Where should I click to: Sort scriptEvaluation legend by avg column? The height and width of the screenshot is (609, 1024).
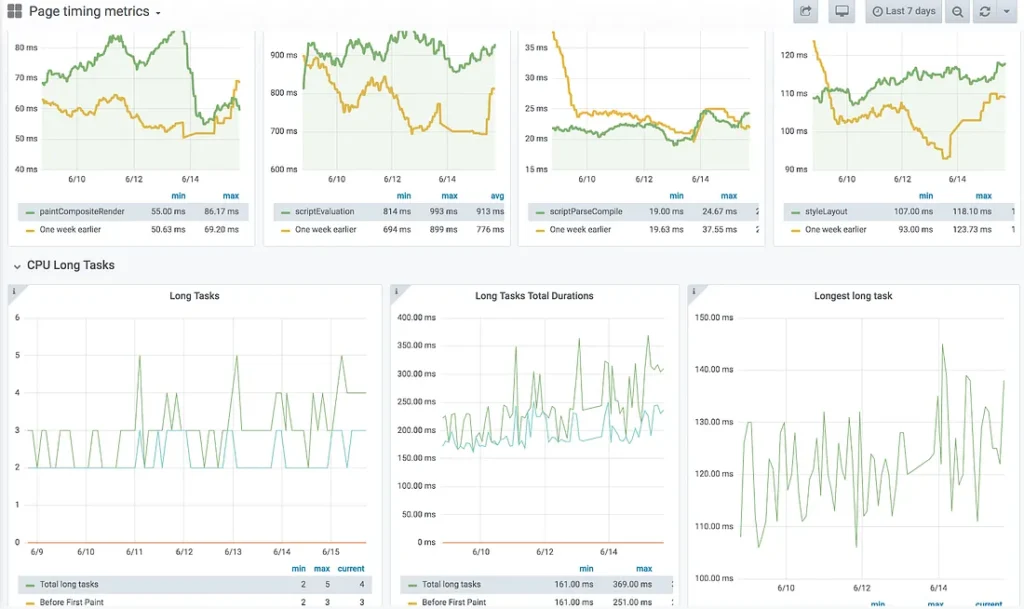coord(497,196)
